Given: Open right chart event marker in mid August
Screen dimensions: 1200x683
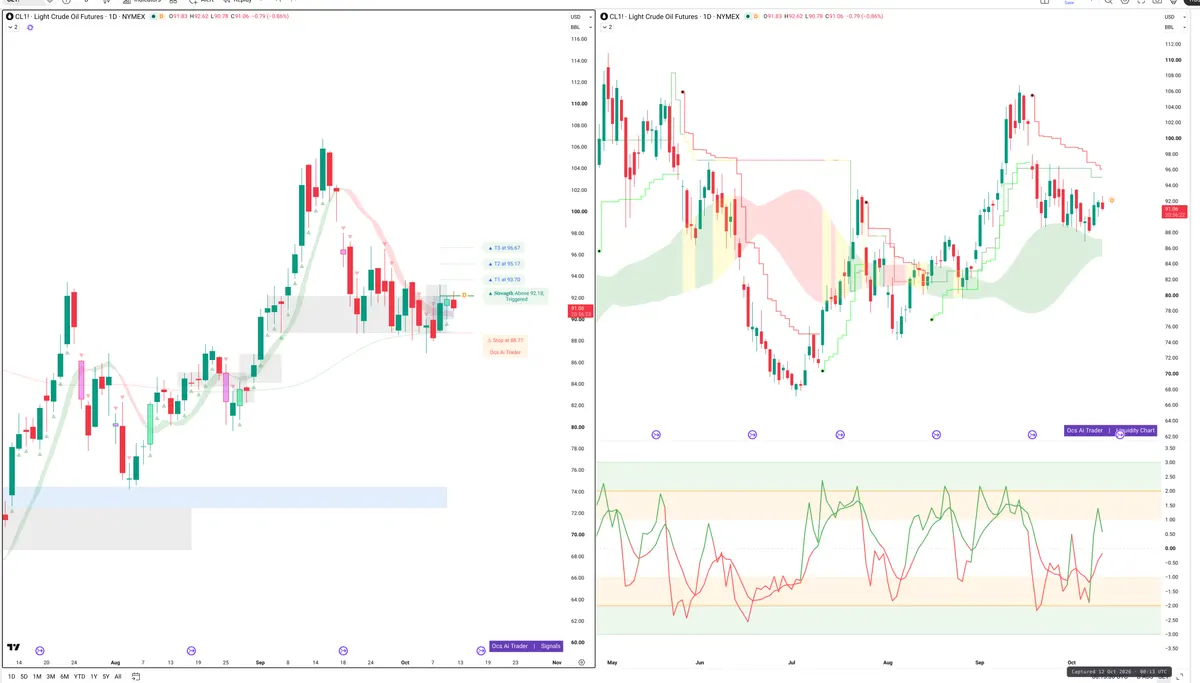Looking at the screenshot, I should tap(936, 435).
